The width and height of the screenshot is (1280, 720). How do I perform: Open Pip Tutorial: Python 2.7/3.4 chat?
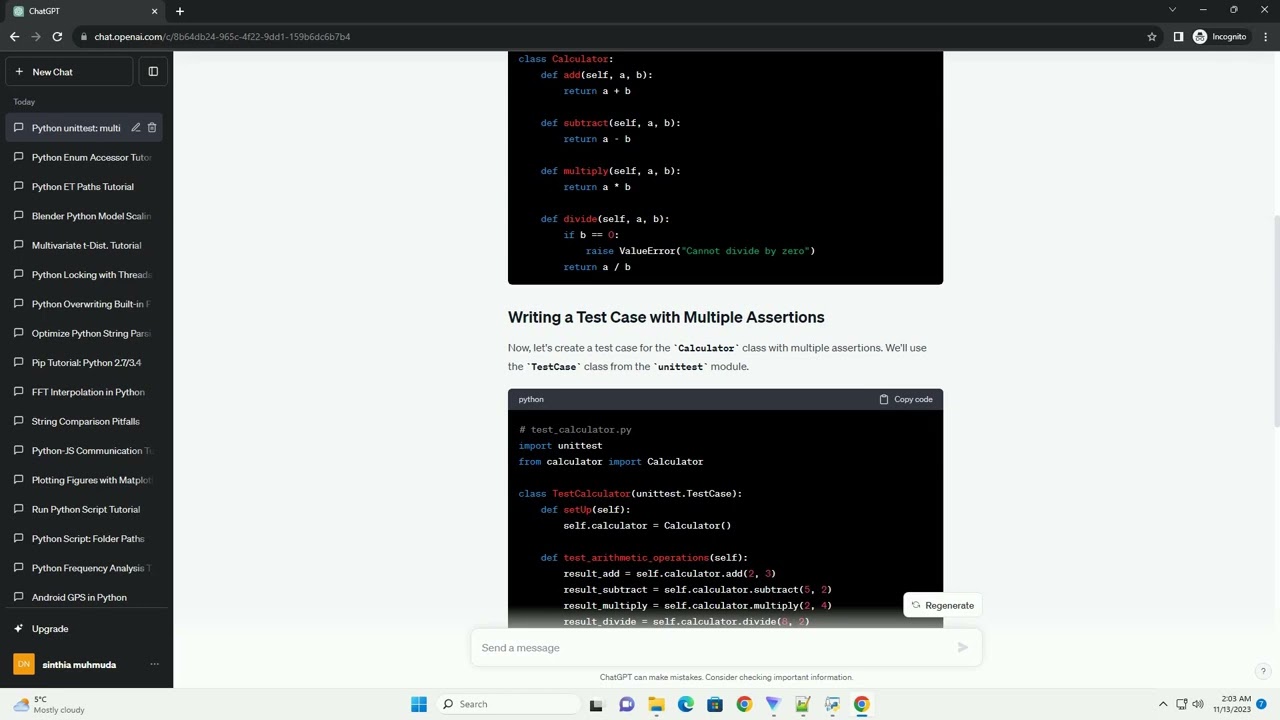point(84,363)
